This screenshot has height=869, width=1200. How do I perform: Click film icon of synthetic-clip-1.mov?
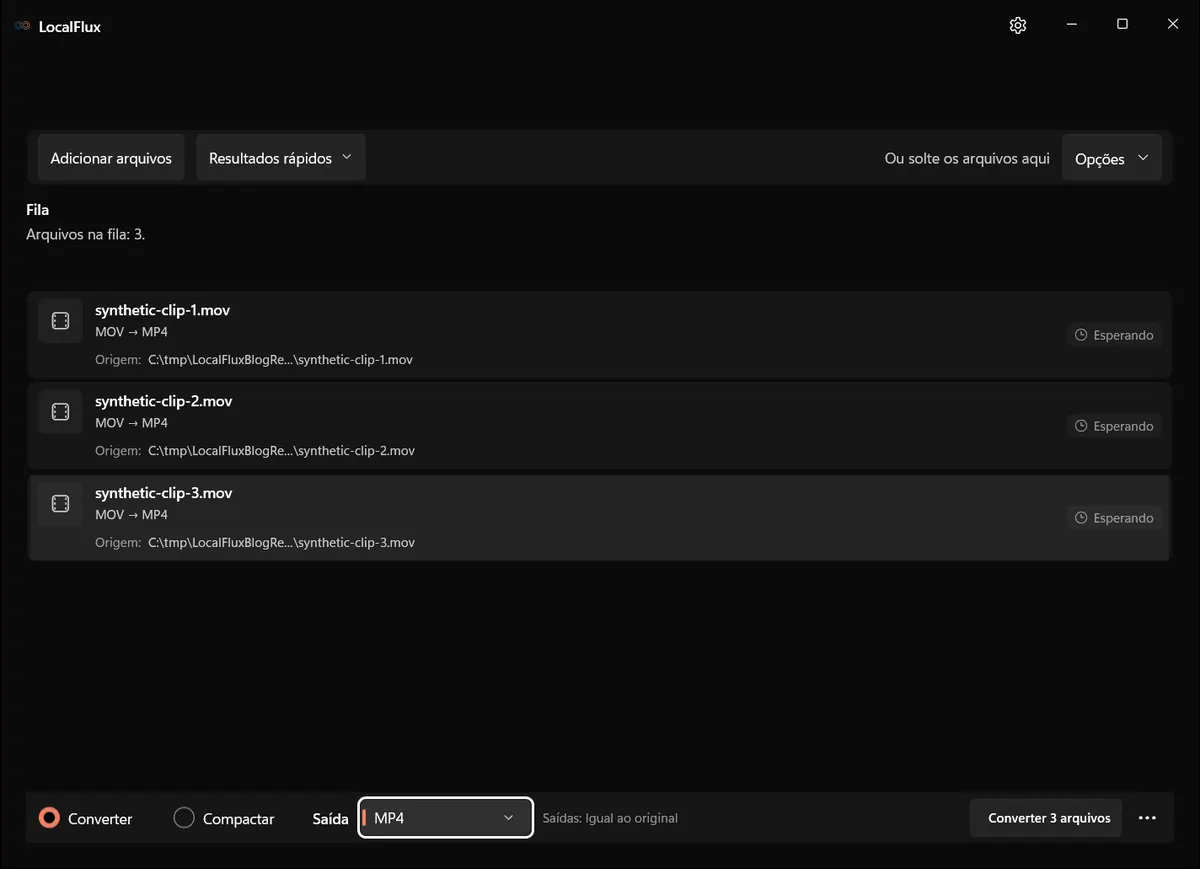tap(60, 320)
